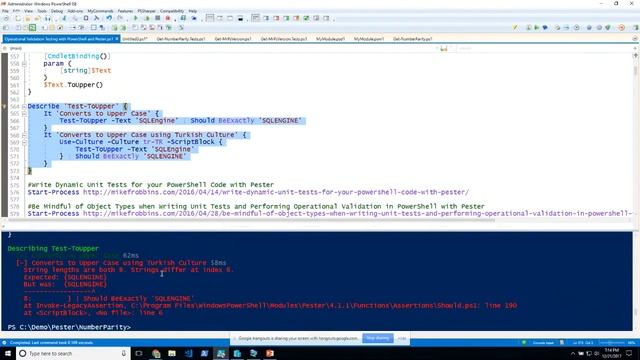Open the File menu
The width and height of the screenshot is (640, 360).
tap(5, 11)
